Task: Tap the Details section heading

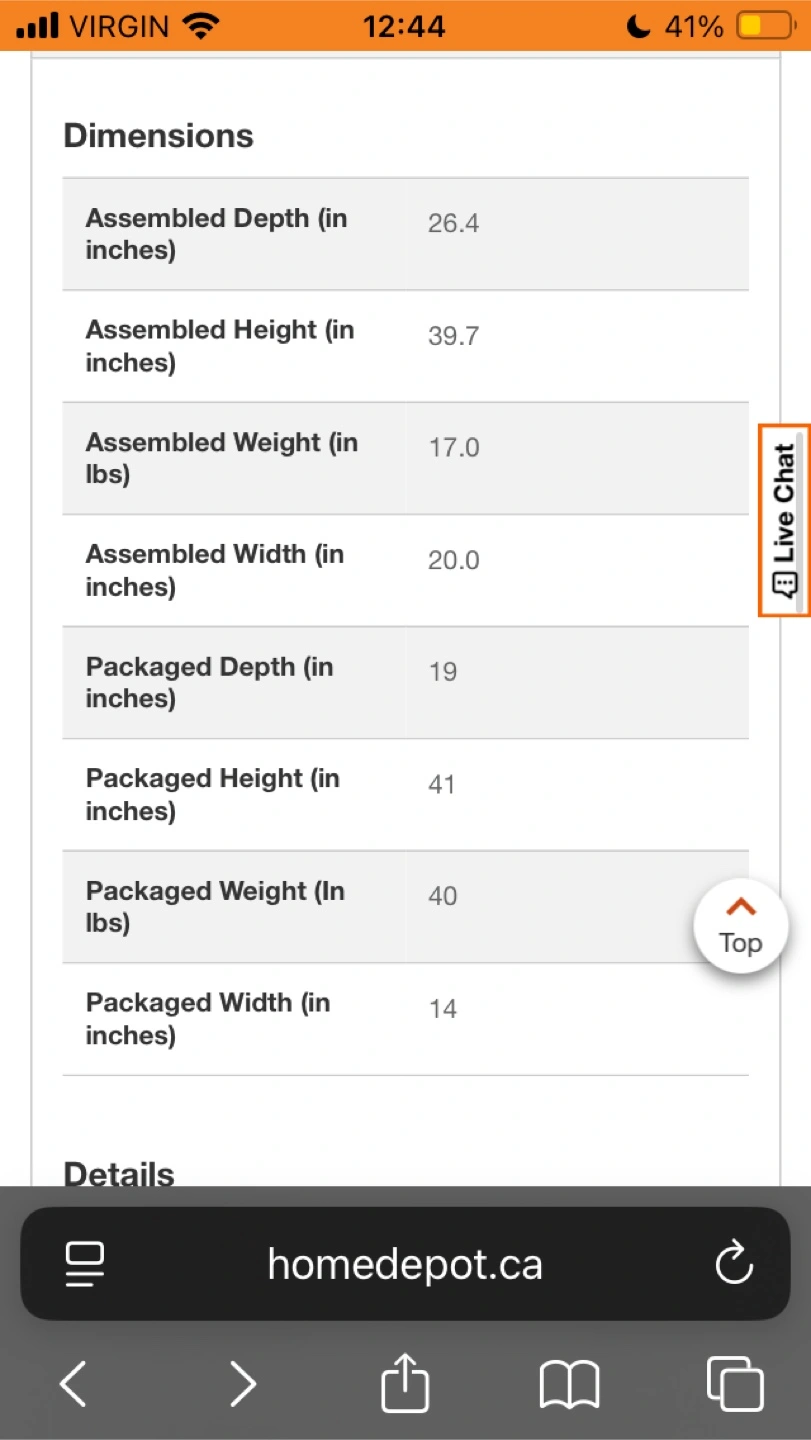Action: tap(119, 1173)
